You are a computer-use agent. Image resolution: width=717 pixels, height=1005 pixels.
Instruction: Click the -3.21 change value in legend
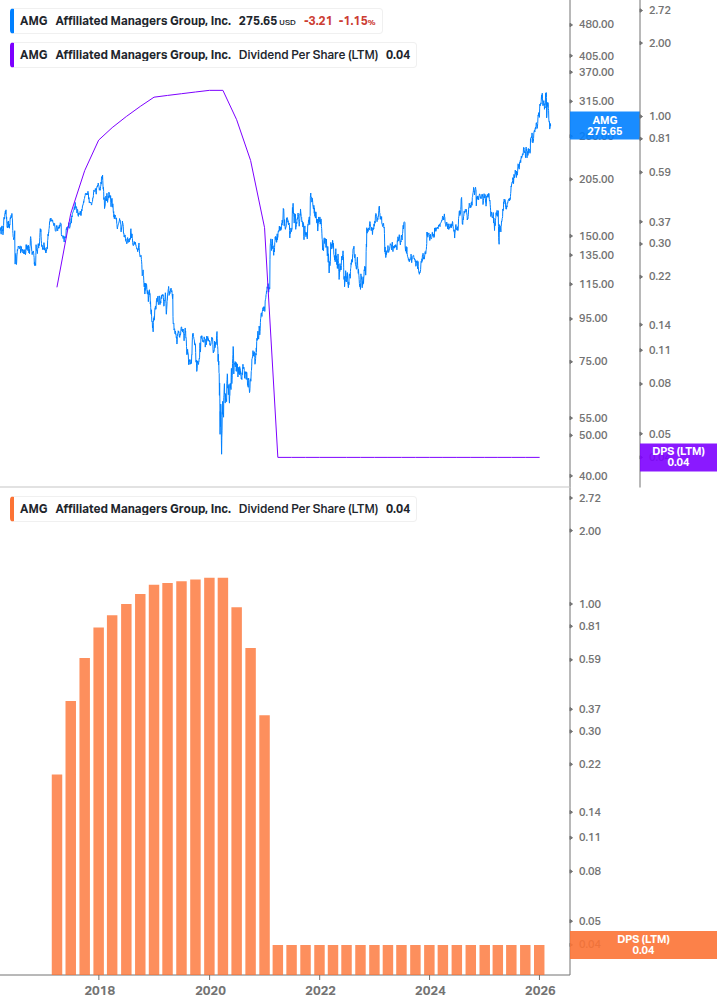click(318, 21)
